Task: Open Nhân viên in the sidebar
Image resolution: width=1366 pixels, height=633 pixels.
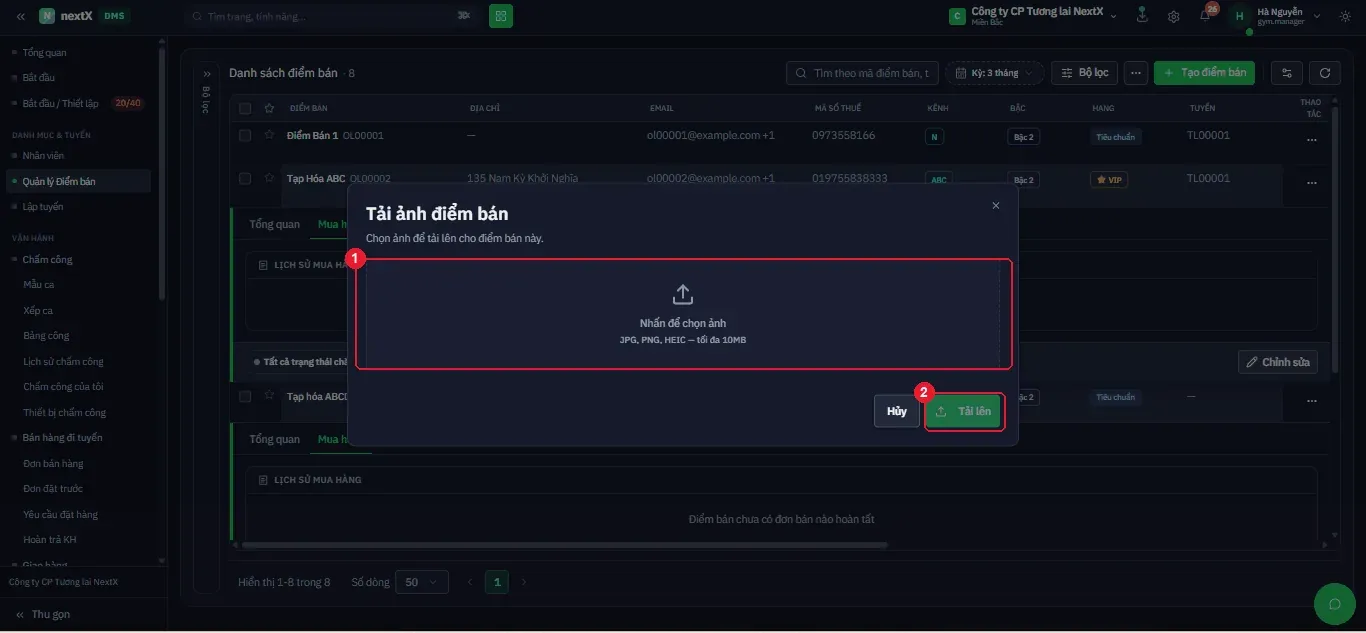Action: point(43,155)
